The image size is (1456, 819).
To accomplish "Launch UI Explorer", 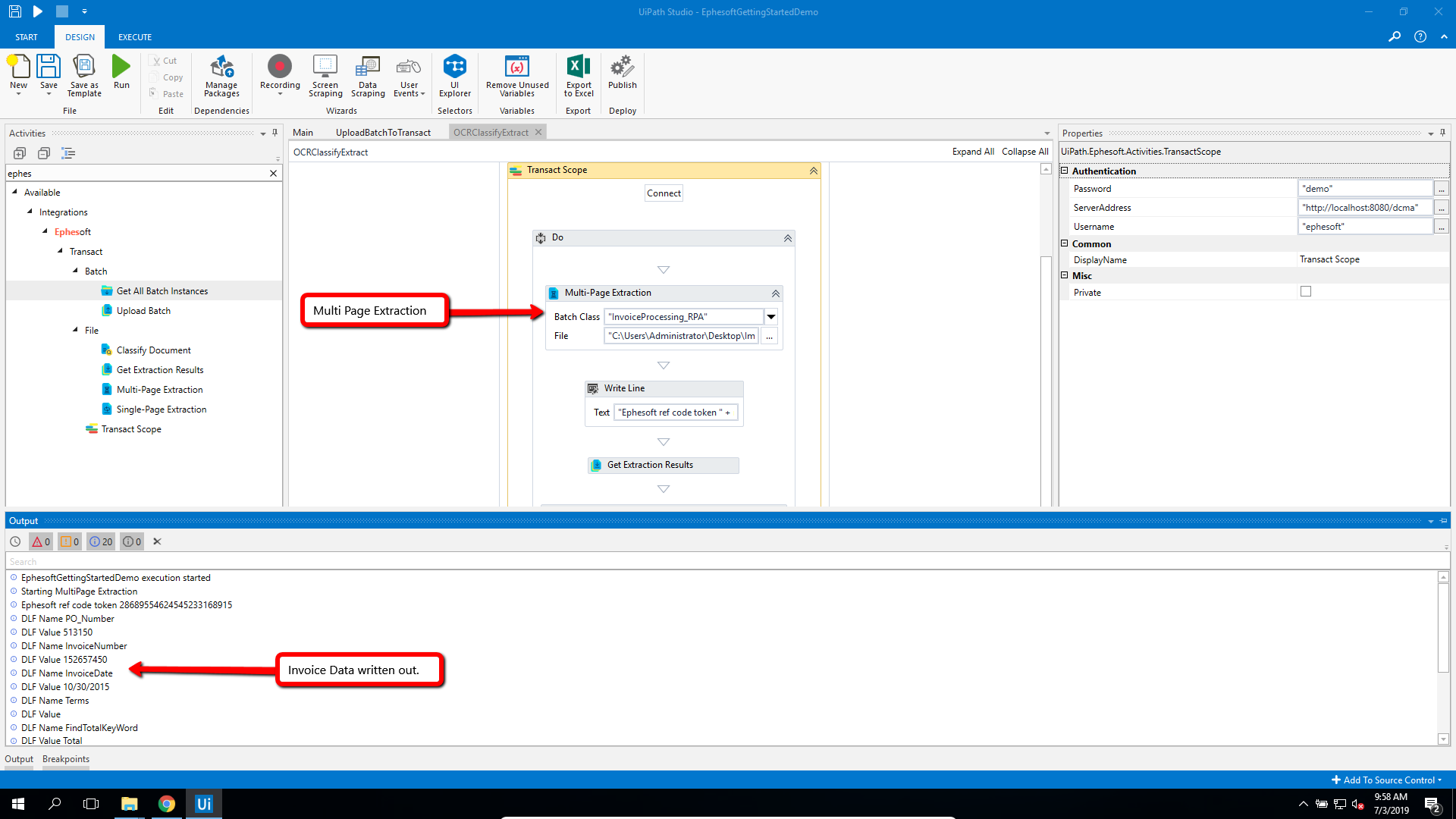I will [x=455, y=75].
